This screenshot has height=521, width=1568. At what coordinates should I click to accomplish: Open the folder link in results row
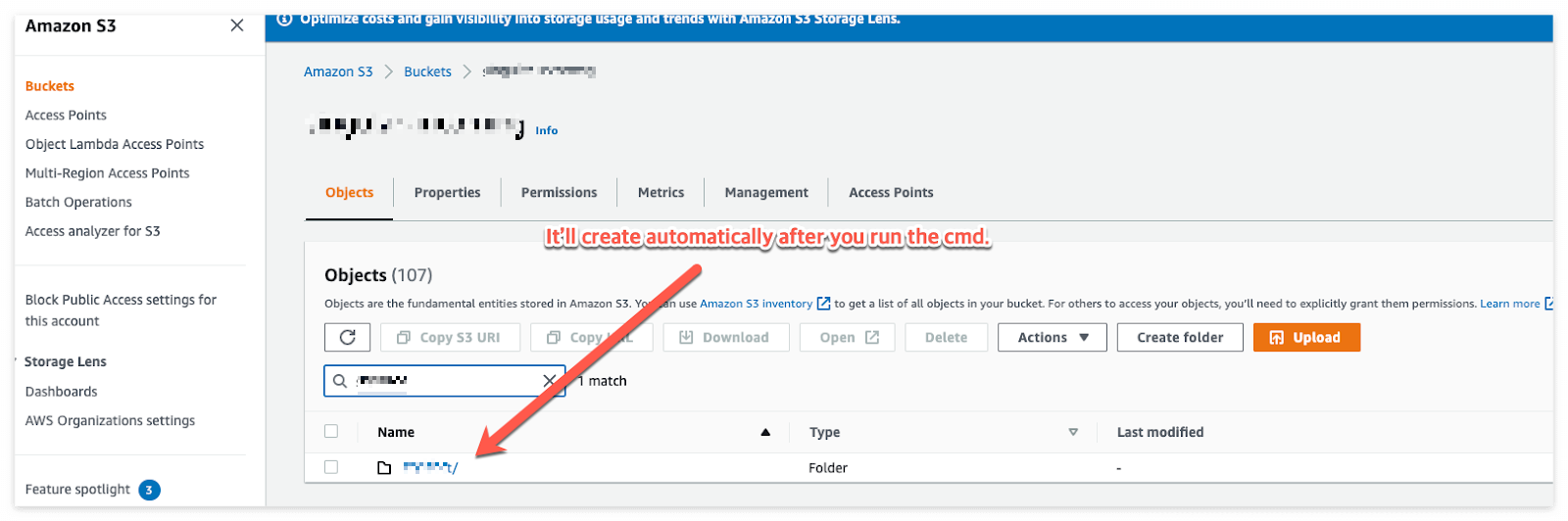430,468
